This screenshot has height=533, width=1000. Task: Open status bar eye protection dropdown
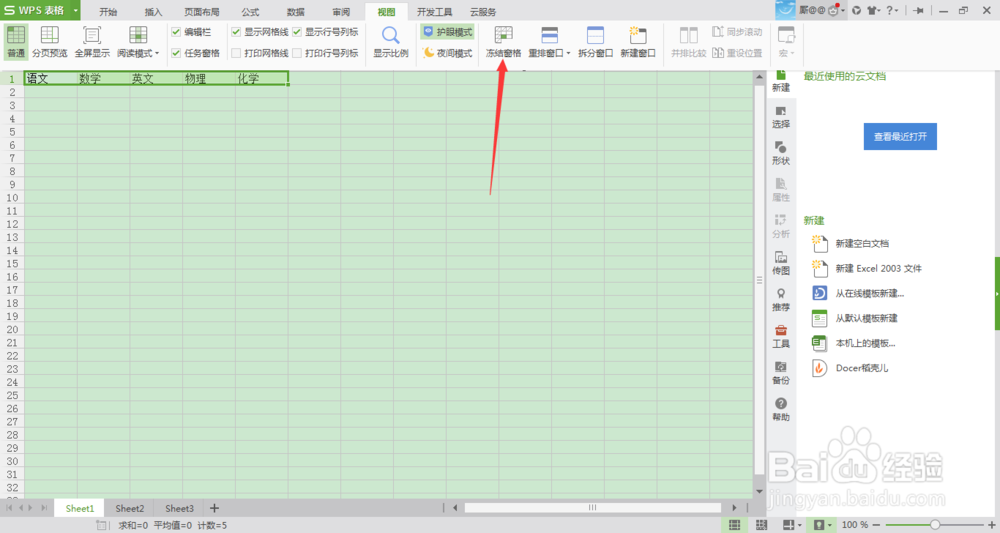[x=830, y=525]
